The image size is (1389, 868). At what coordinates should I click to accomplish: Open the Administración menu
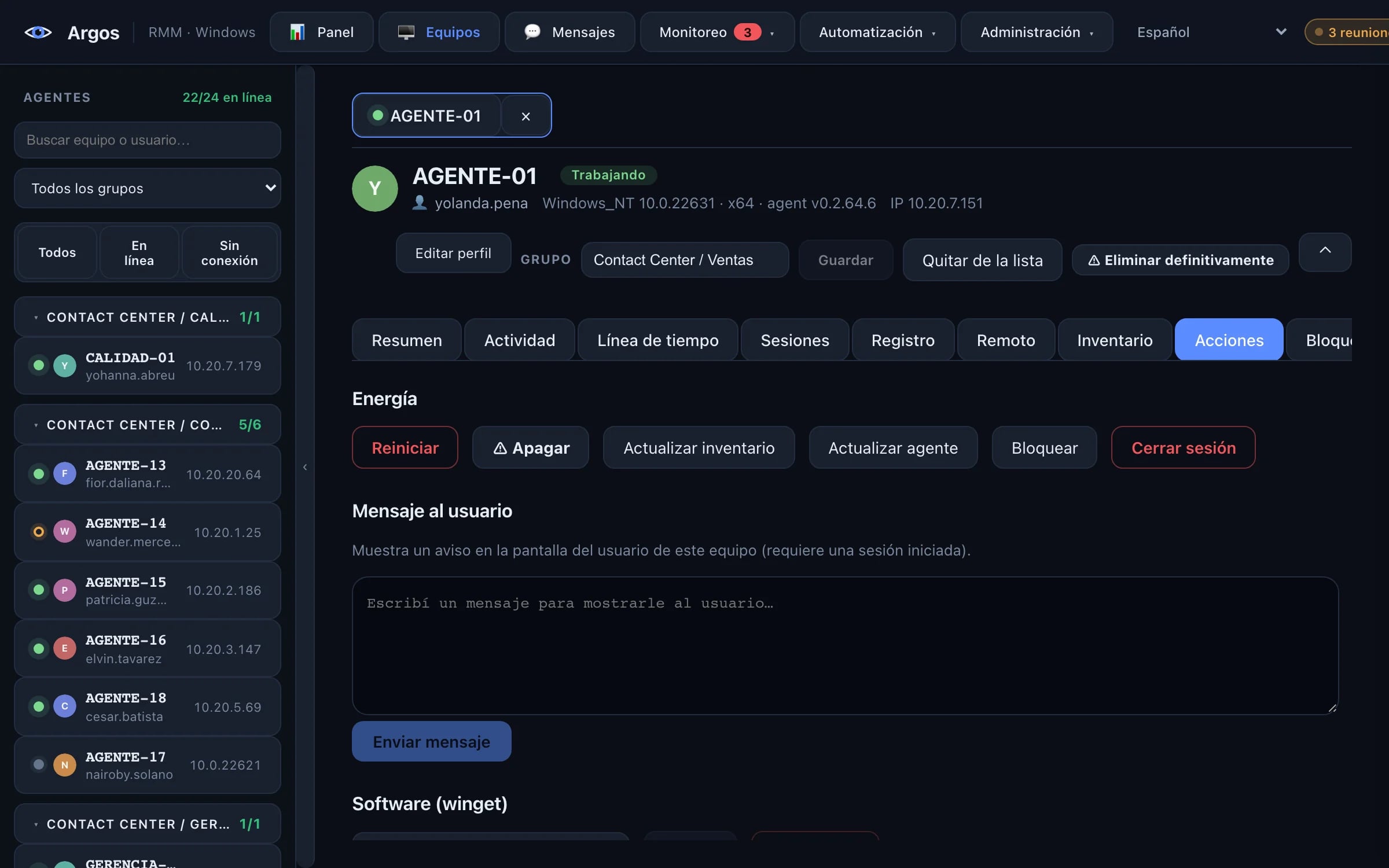[x=1037, y=32]
